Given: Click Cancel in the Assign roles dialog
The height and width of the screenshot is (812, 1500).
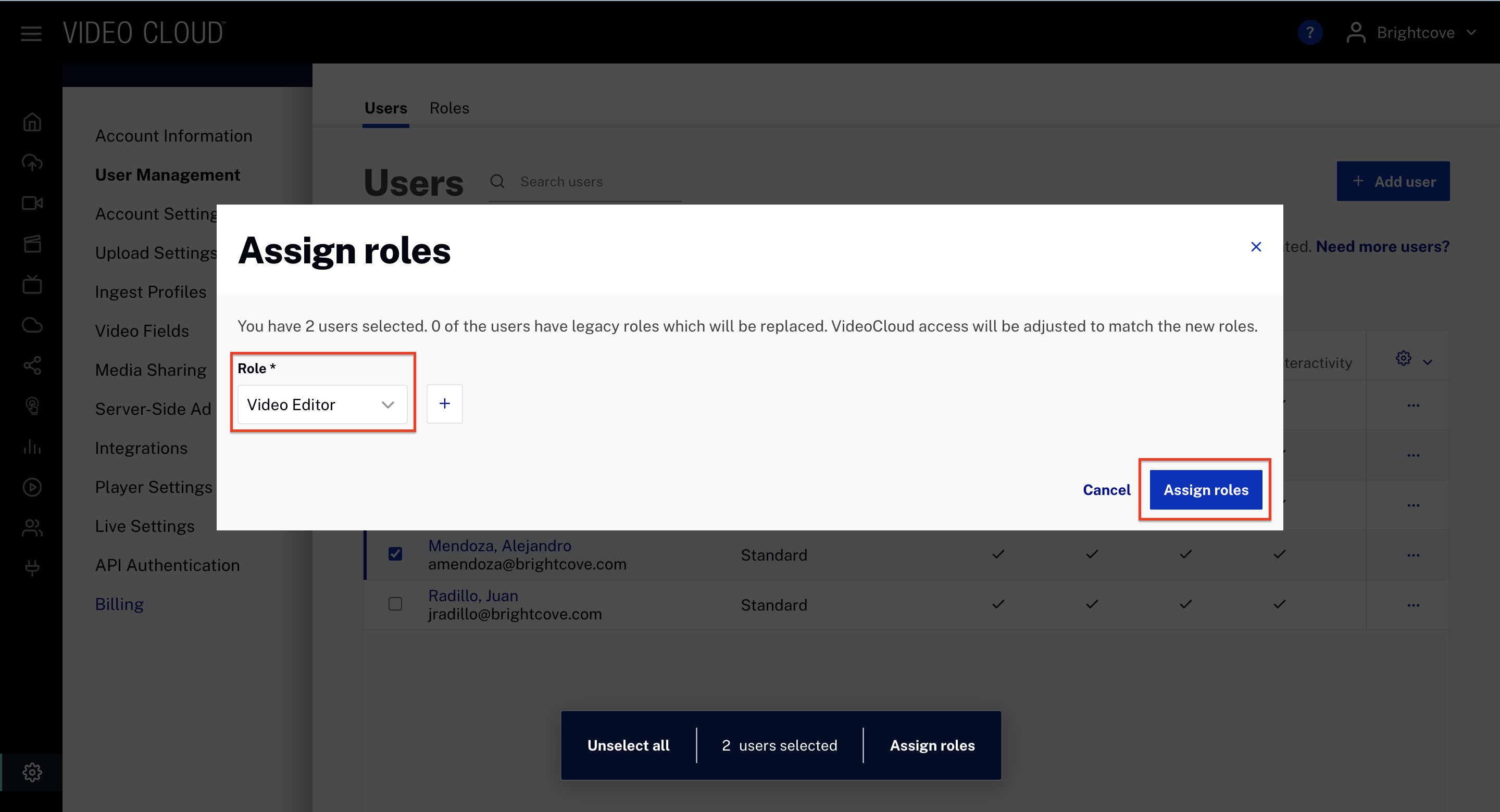Looking at the screenshot, I should 1106,489.
